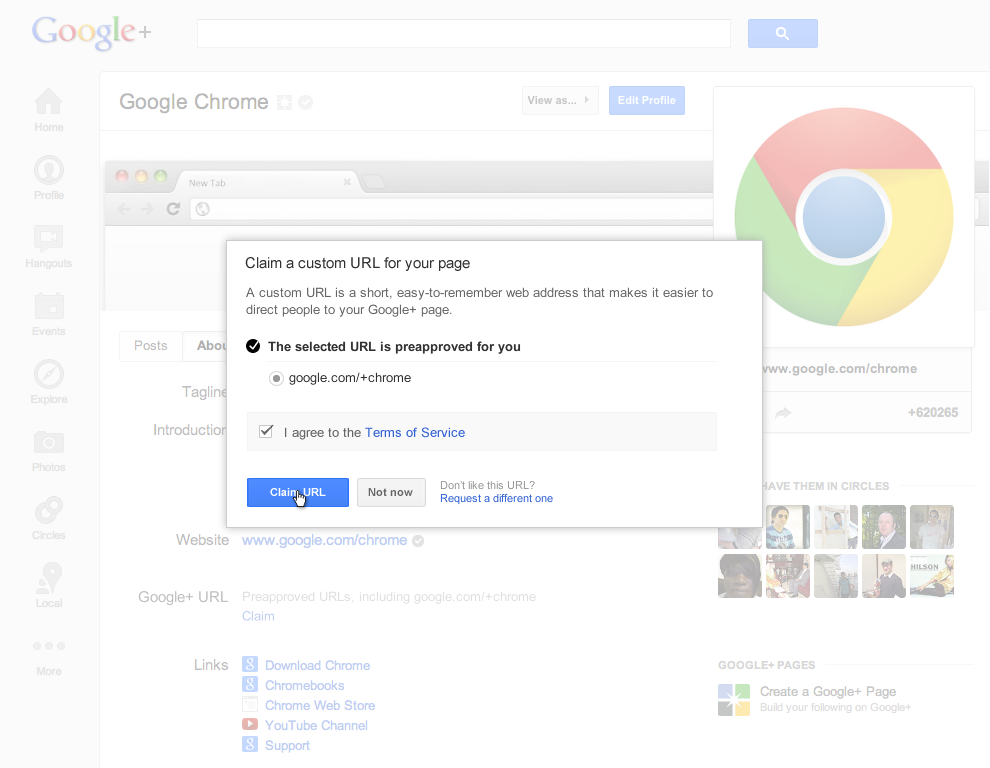The width and height of the screenshot is (990, 768).
Task: Click the Claim URL button
Action: coord(297,492)
